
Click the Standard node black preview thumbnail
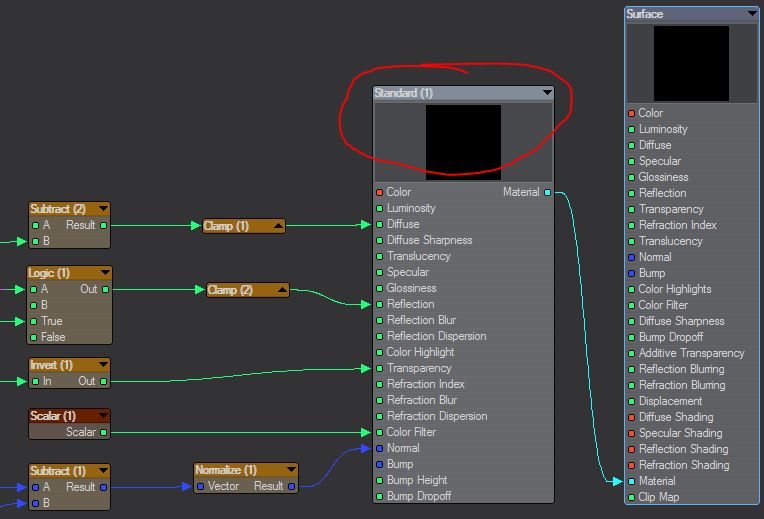coord(463,142)
